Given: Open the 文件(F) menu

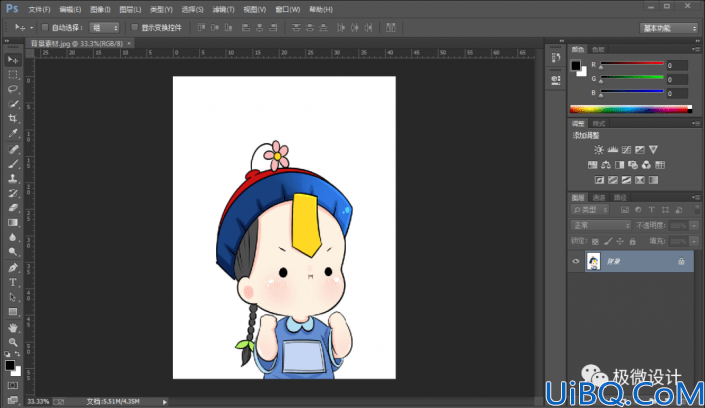Looking at the screenshot, I should (x=40, y=9).
